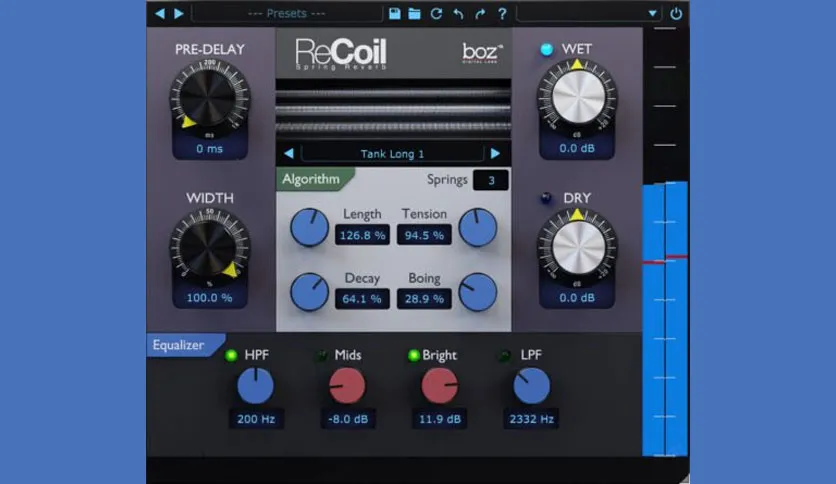Click the ReCoil Spring Reverb logo
The width and height of the screenshot is (836, 484).
tap(341, 54)
